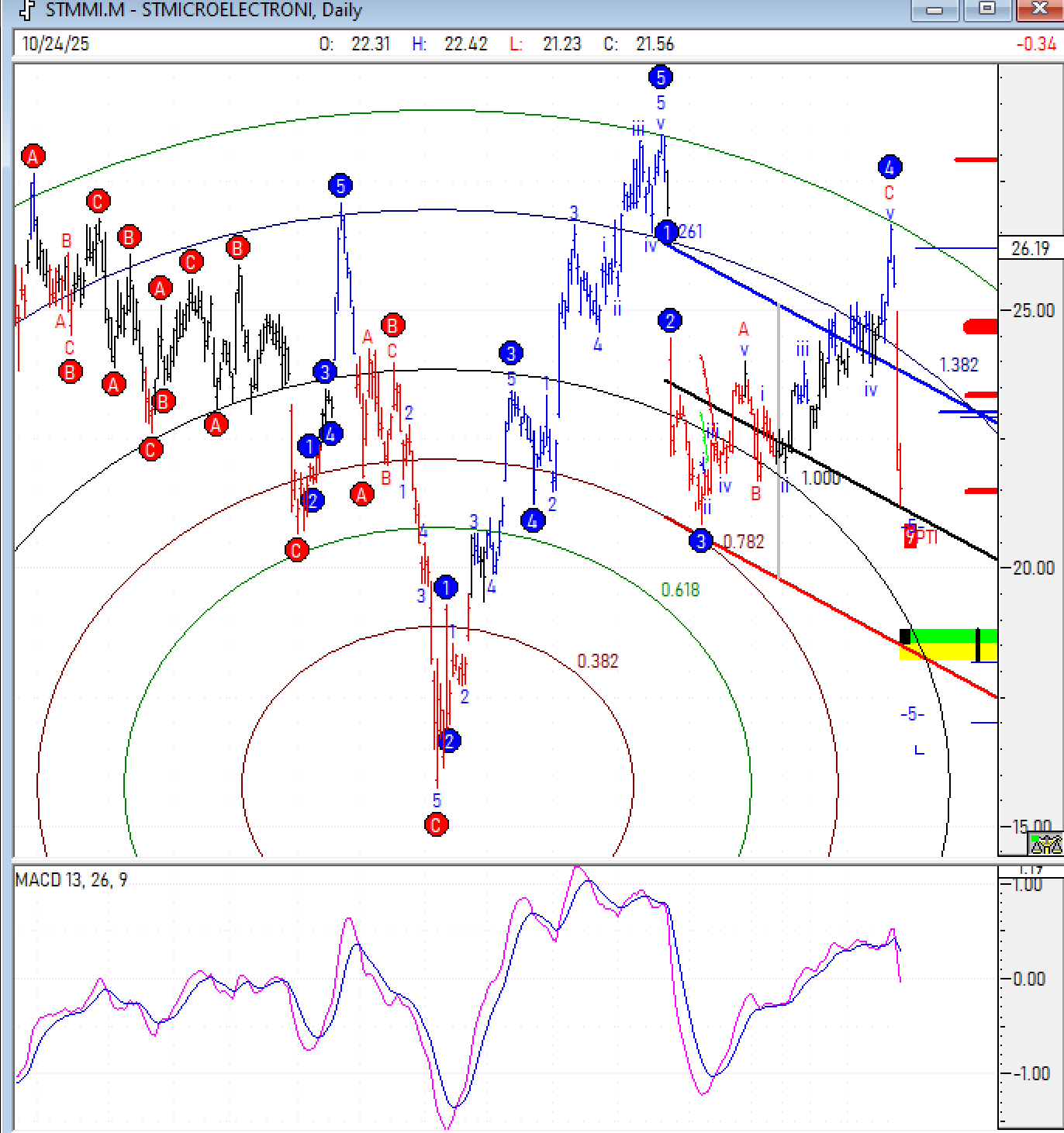Select the red circled A label at top left
Screen dimensions: 1064x1133
coord(33,157)
